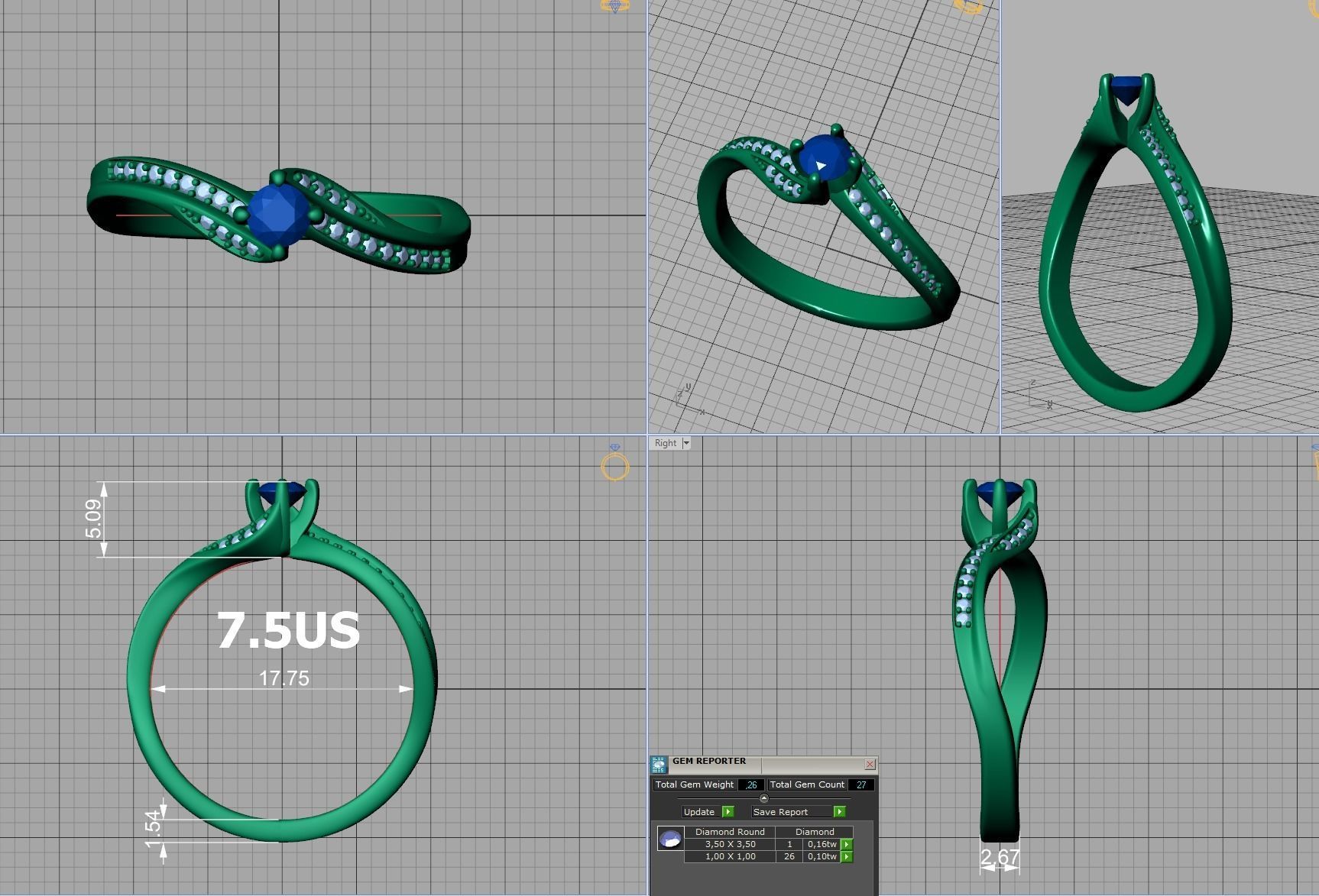
Task: Click the Right viewport label
Action: click(665, 443)
